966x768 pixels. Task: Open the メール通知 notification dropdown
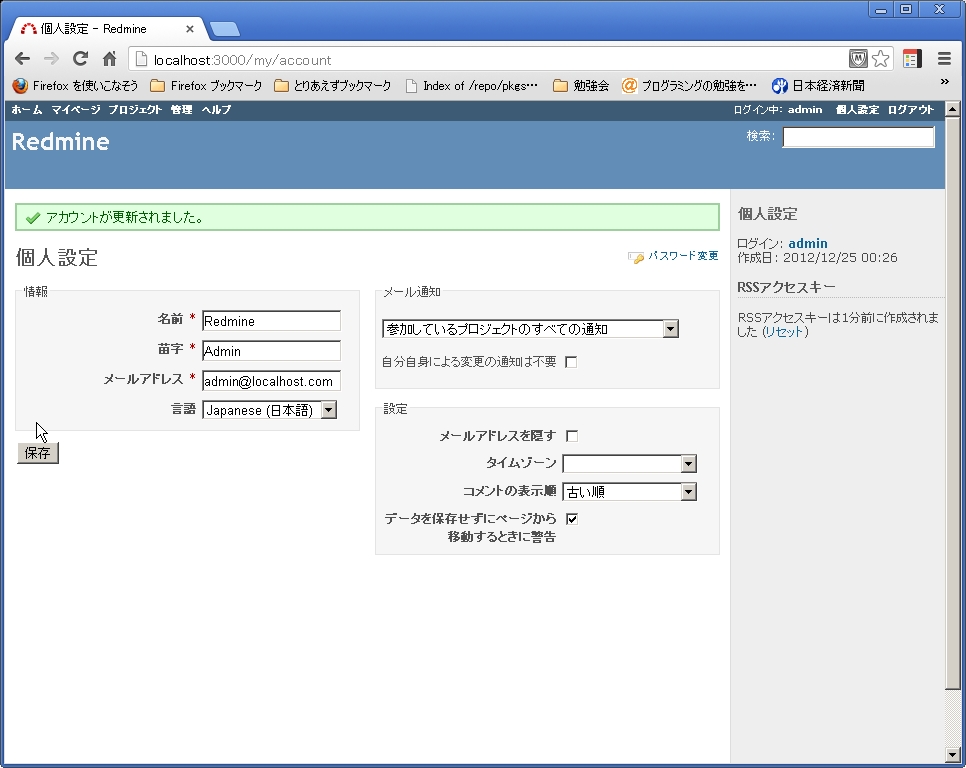click(x=530, y=329)
